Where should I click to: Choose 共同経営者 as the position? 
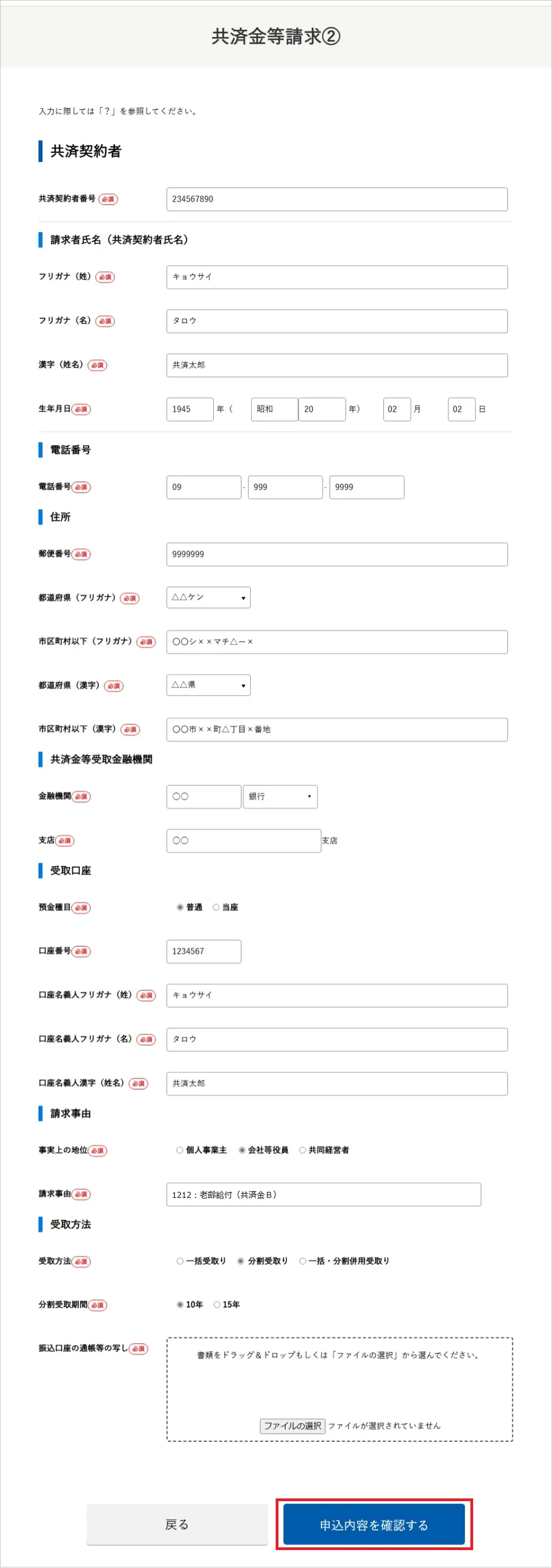click(302, 1150)
